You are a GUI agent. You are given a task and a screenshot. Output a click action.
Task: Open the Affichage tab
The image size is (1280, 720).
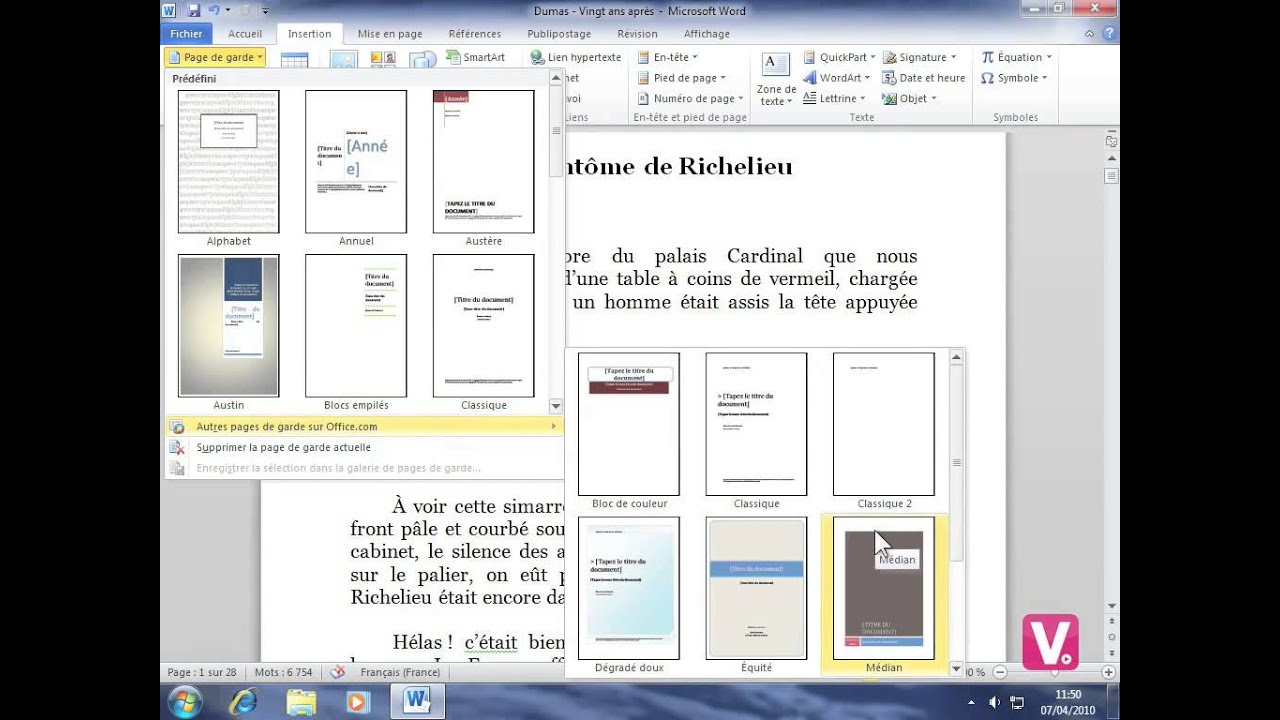[x=706, y=34]
